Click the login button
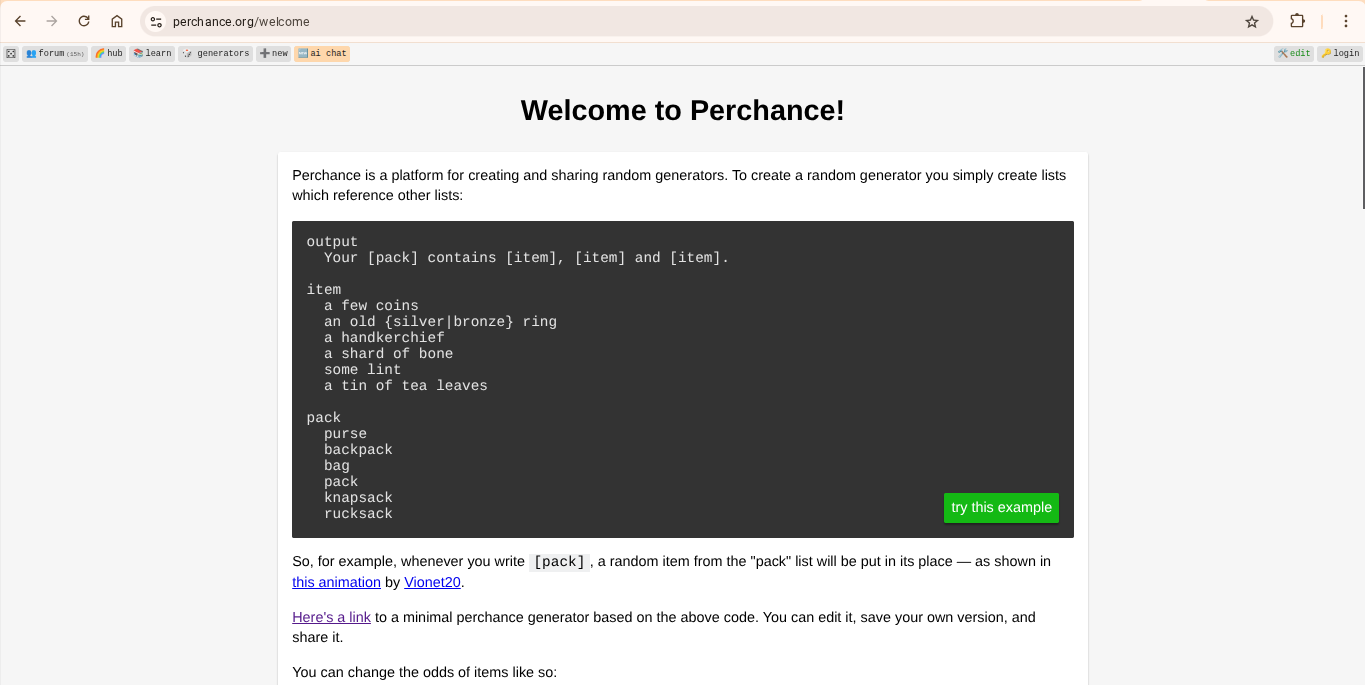The height and width of the screenshot is (685, 1365). (x=1340, y=54)
